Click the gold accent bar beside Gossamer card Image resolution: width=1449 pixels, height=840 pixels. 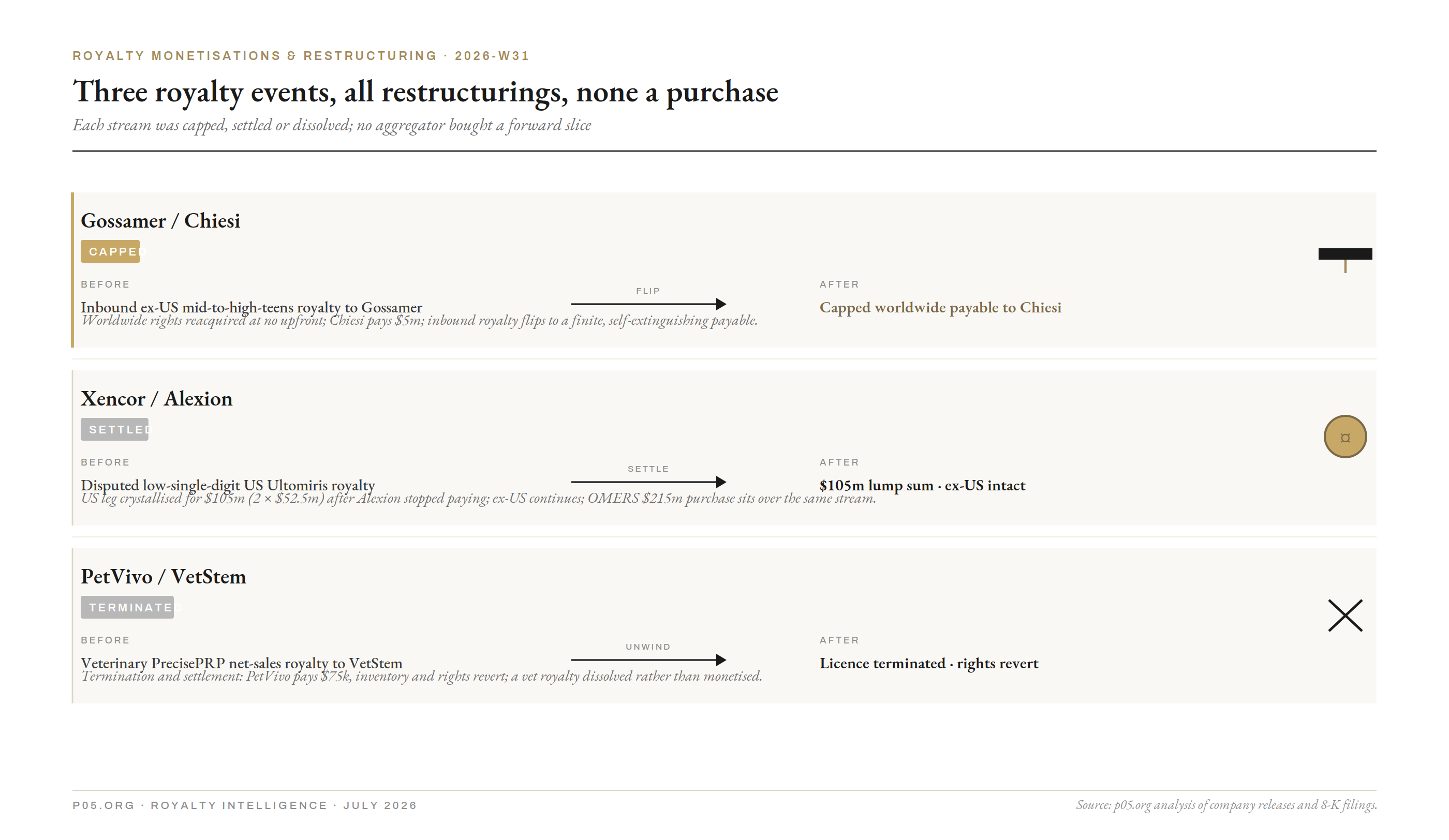(72, 269)
